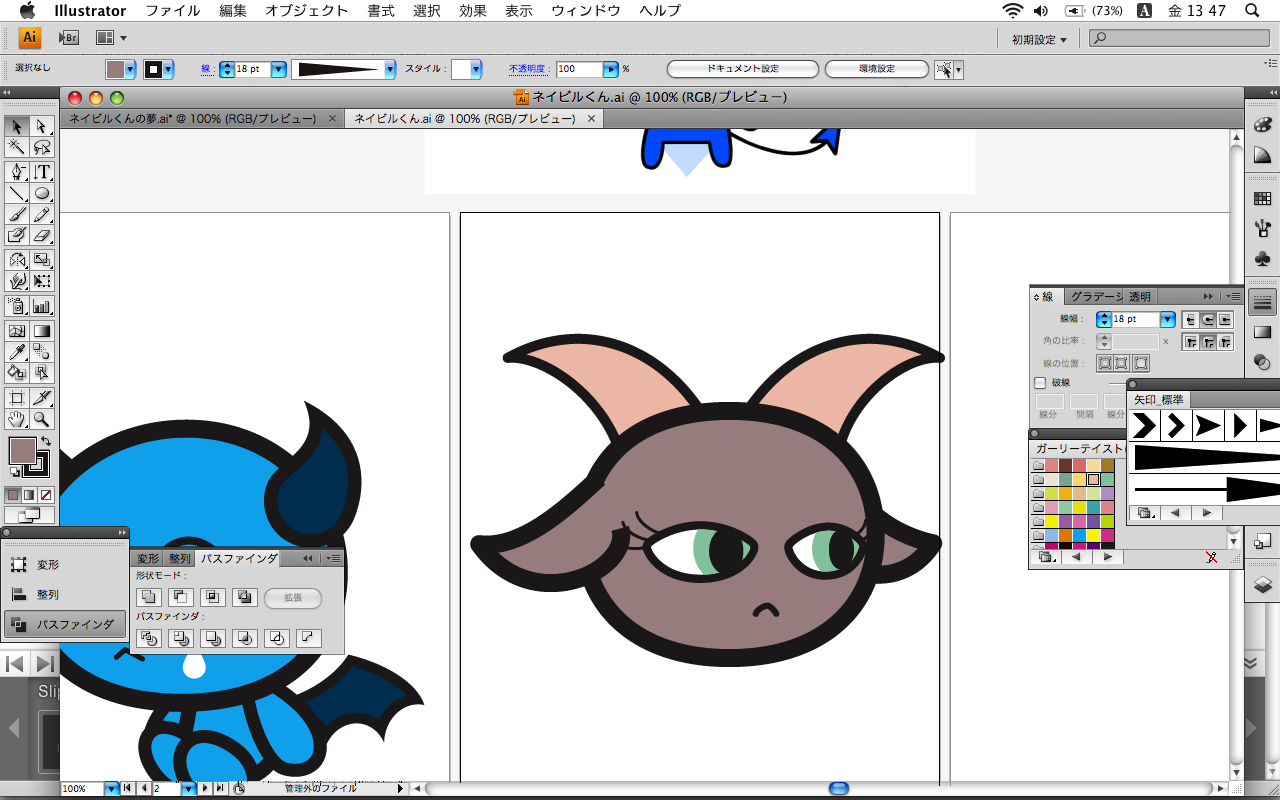Click the first shape mode icon in Pathfinder

(x=149, y=598)
